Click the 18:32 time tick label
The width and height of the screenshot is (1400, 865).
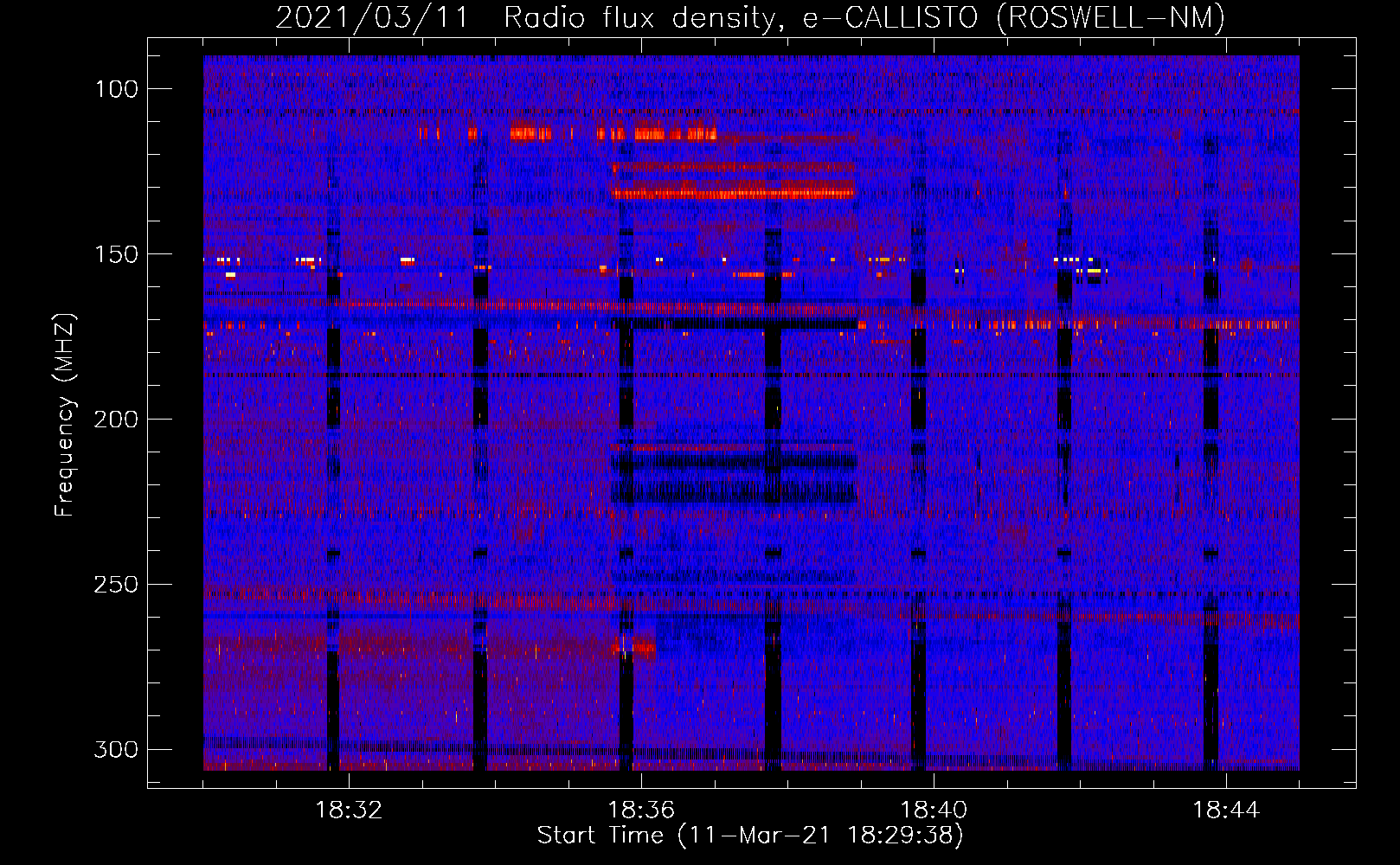pos(349,811)
